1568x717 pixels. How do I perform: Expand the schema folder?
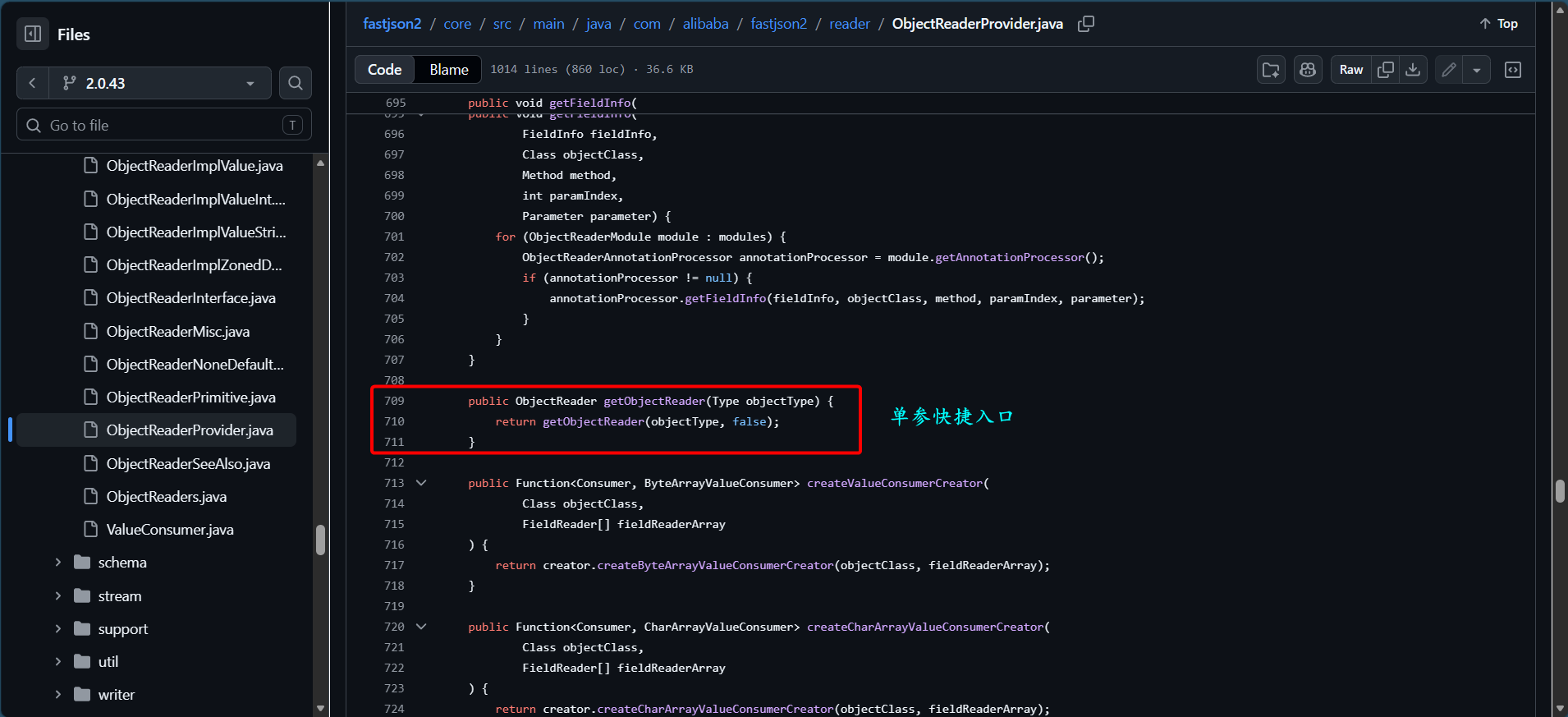57,562
